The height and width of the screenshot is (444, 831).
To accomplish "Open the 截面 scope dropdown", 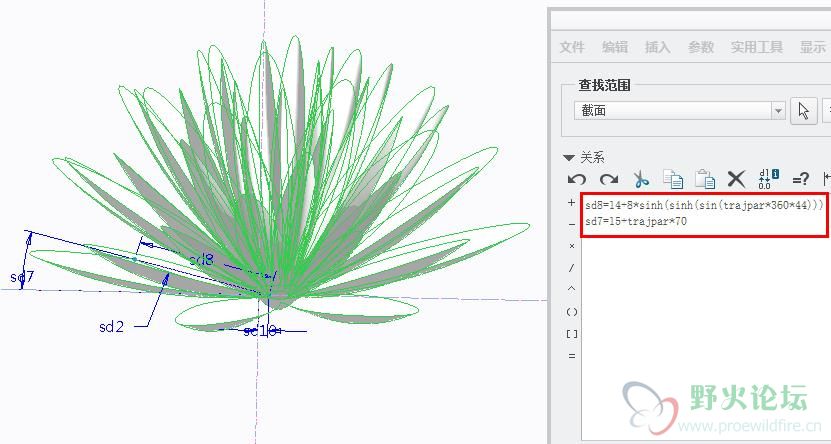I will pos(679,111).
